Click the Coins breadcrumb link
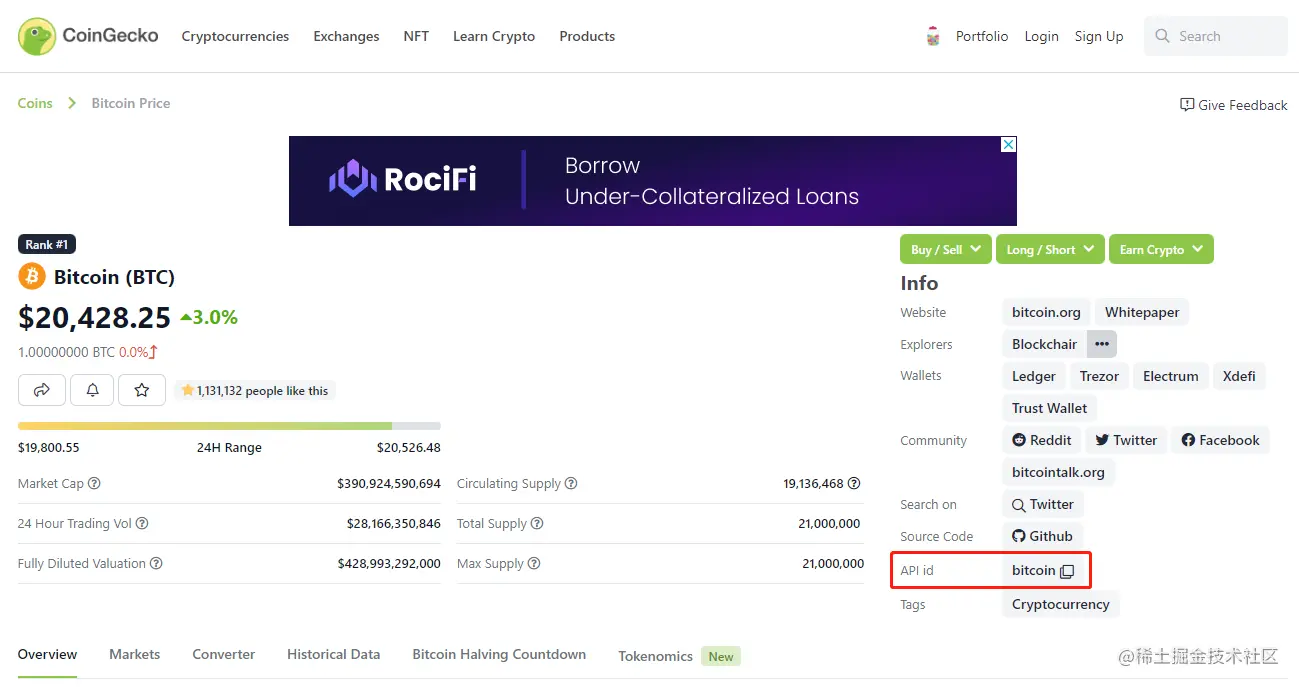Viewport: 1299px width, 687px height. (x=35, y=103)
